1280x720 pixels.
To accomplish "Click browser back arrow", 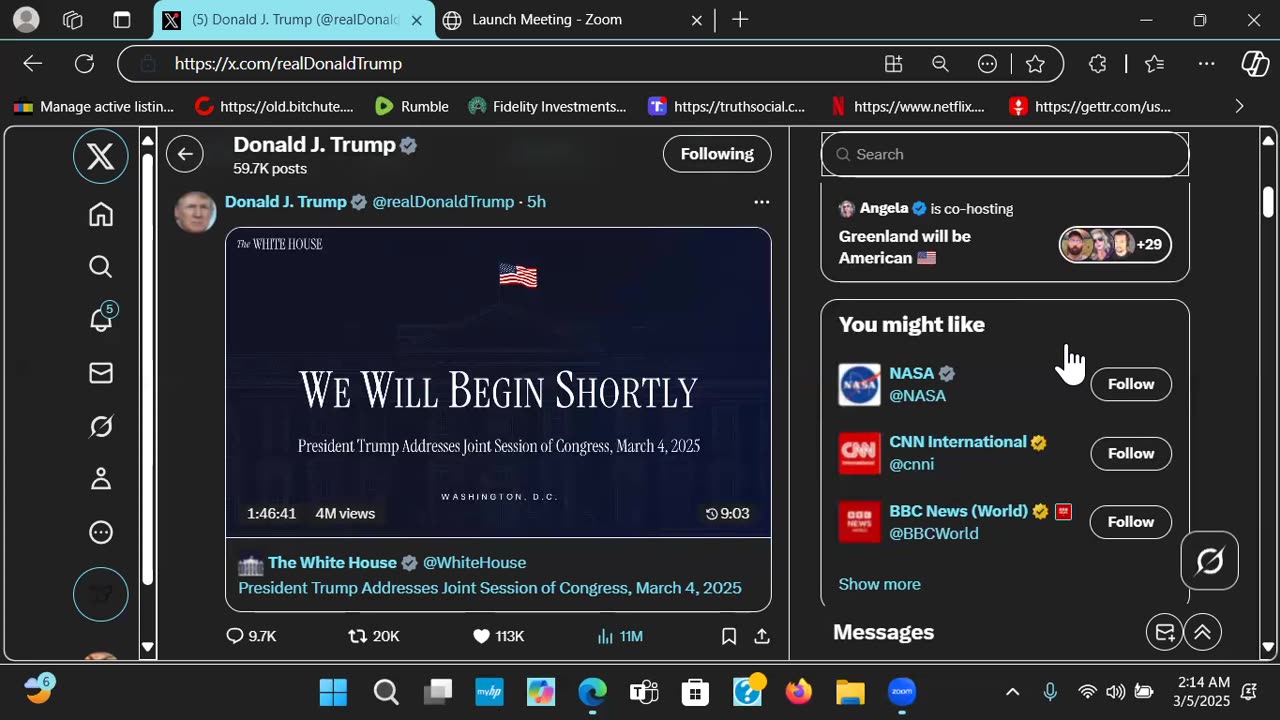I will pos(33,64).
